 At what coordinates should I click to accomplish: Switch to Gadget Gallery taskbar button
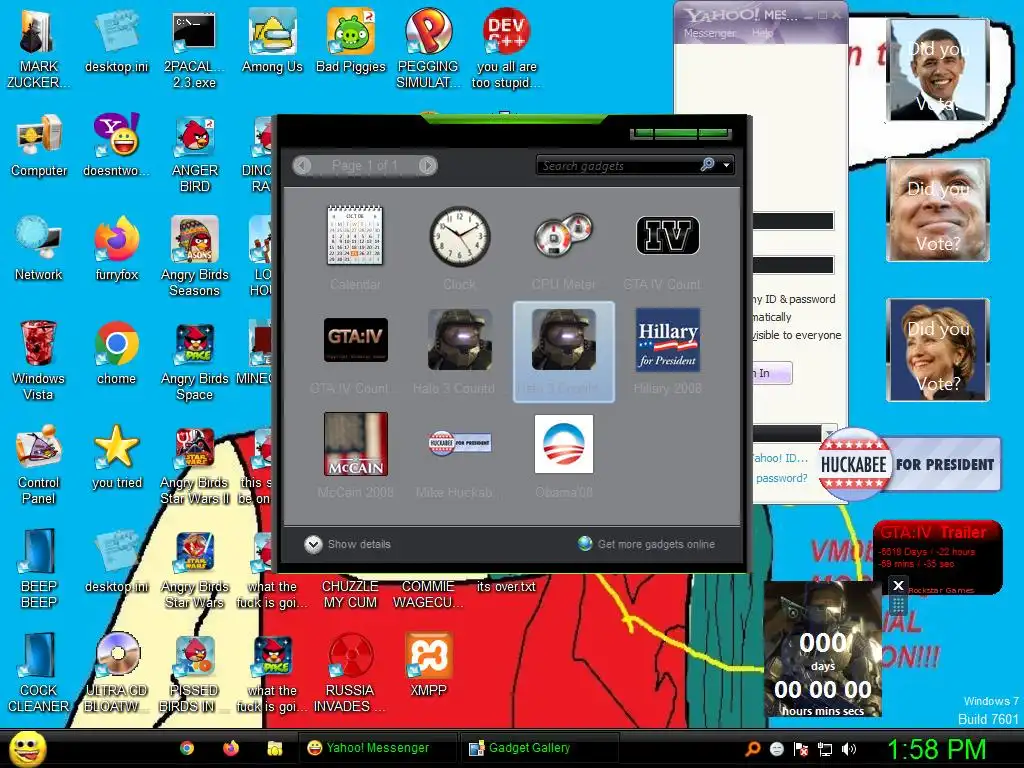539,748
